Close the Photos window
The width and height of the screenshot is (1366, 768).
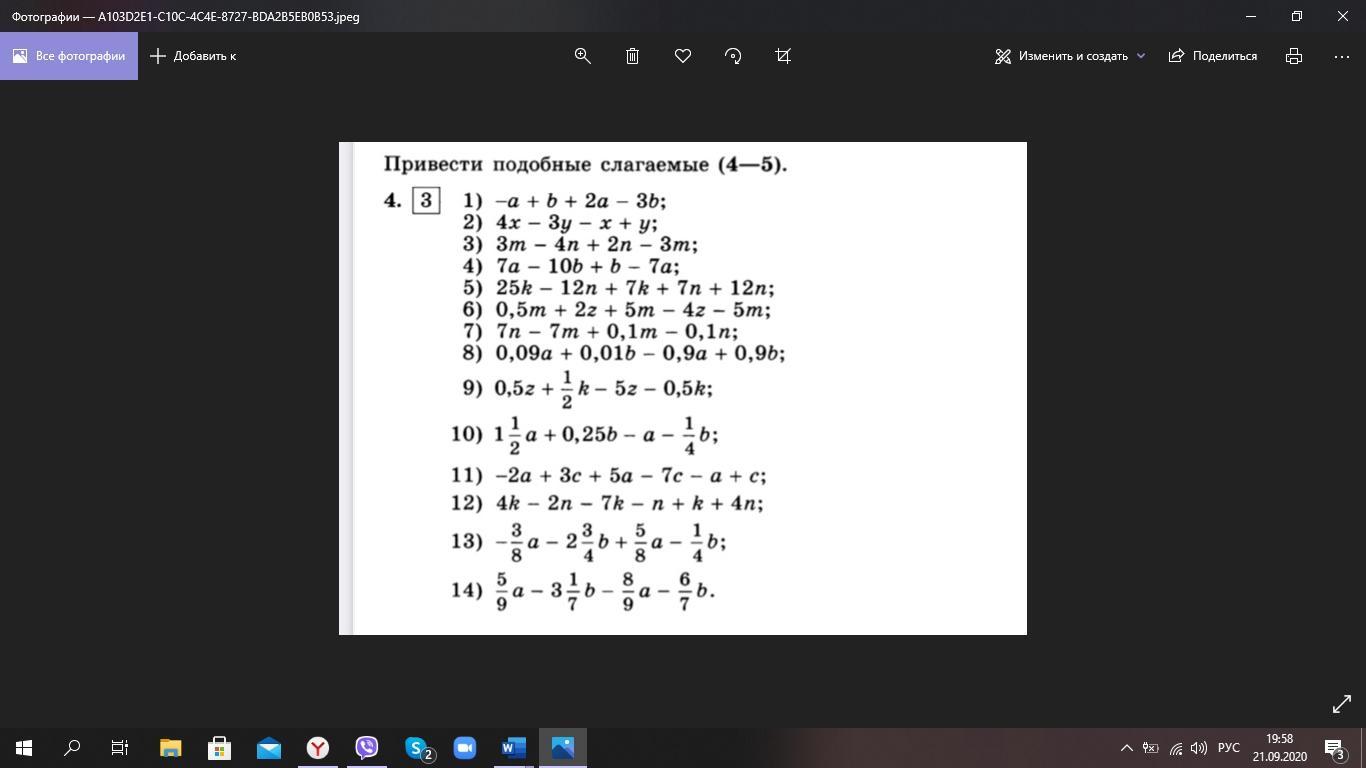click(x=1343, y=16)
